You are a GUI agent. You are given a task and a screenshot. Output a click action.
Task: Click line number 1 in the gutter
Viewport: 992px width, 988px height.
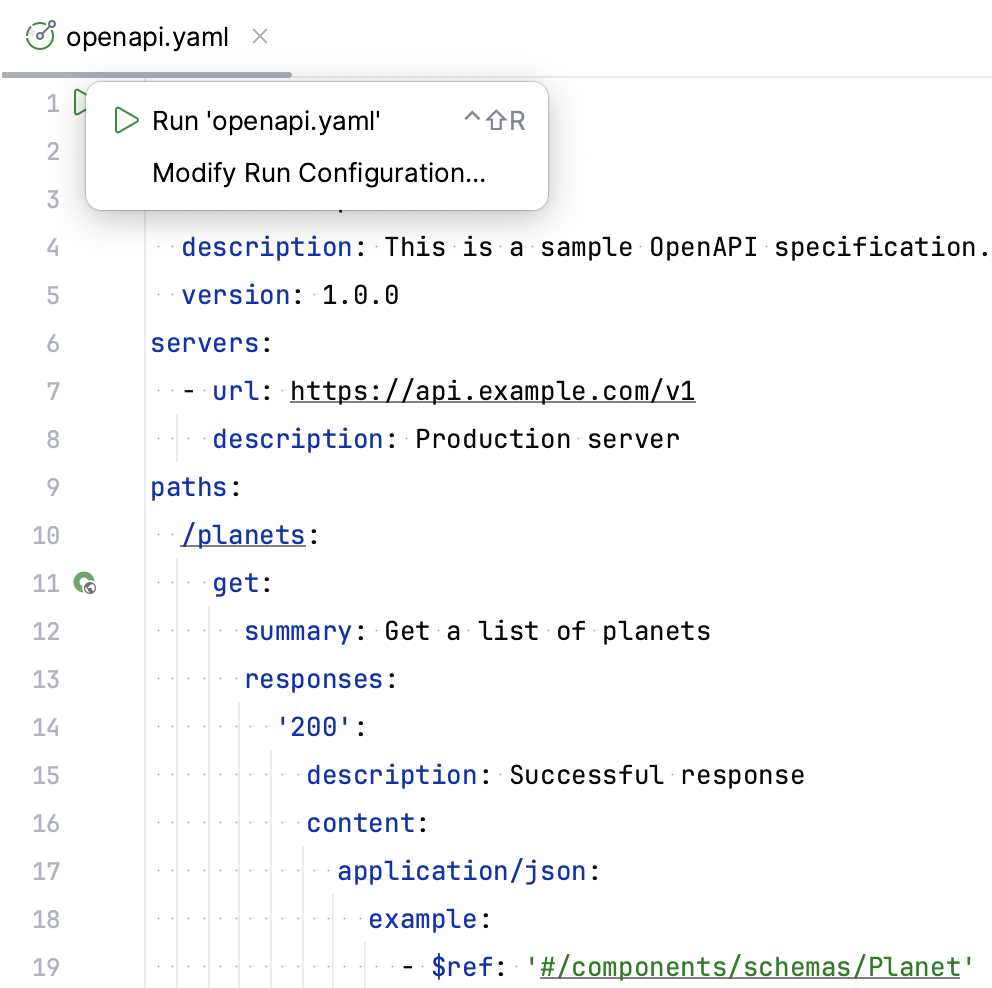52,102
